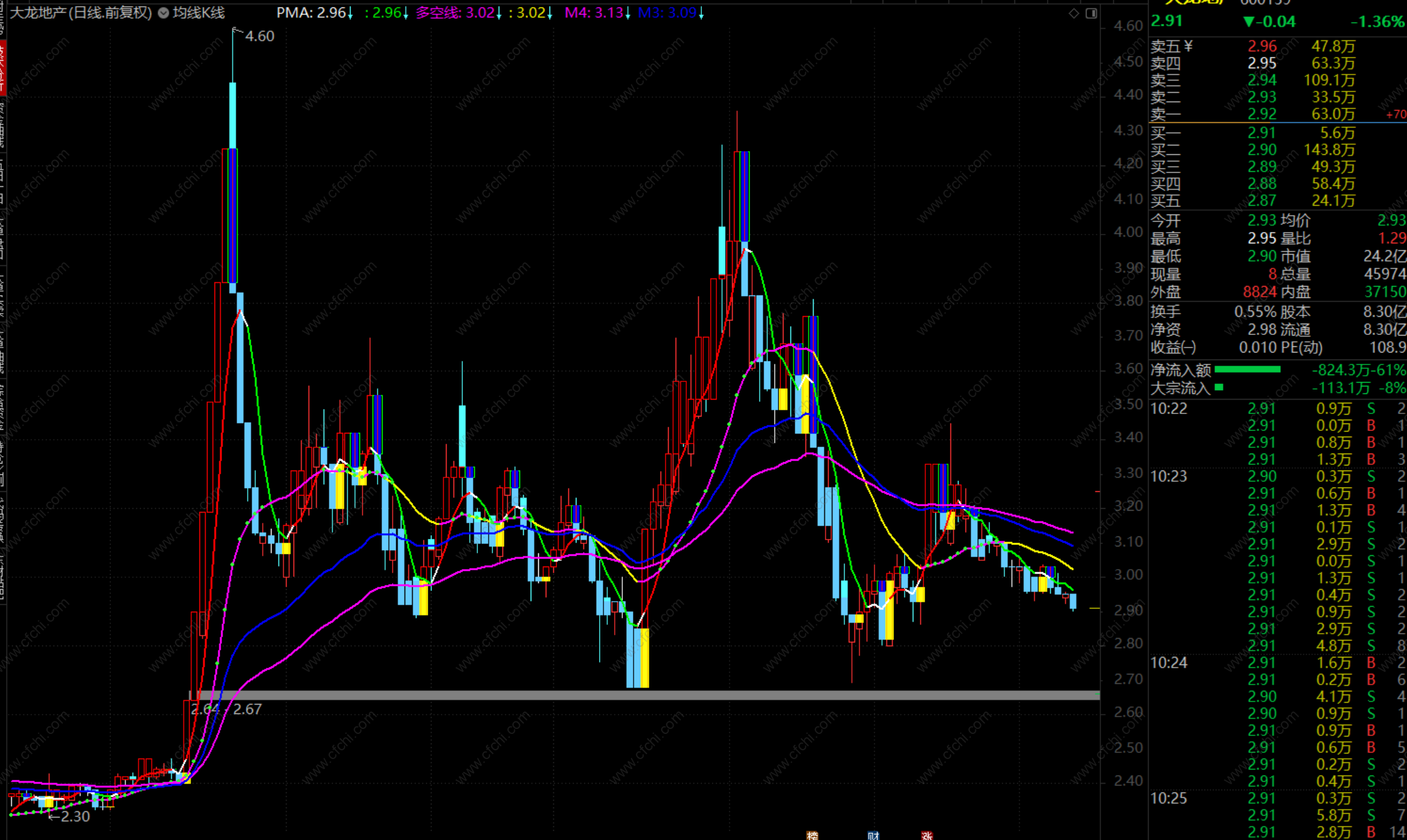Click the red 张 marker icon
The width and height of the screenshot is (1407, 840).
point(926,835)
